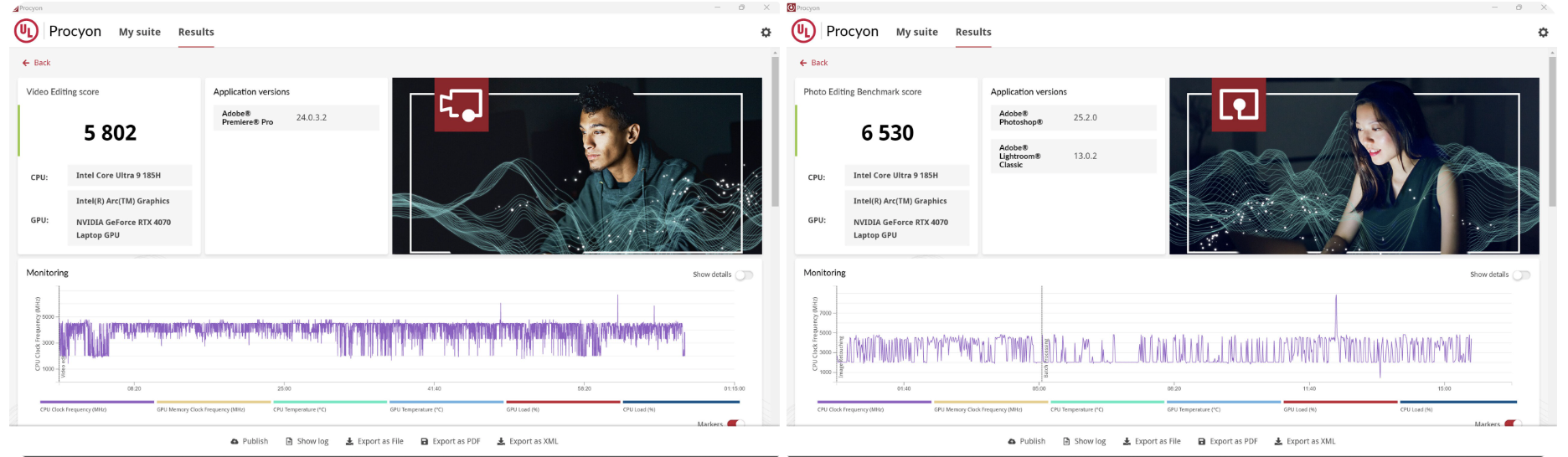Click the back arrow in the Photo Editing window
This screenshot has width=1568, height=457.
(802, 63)
